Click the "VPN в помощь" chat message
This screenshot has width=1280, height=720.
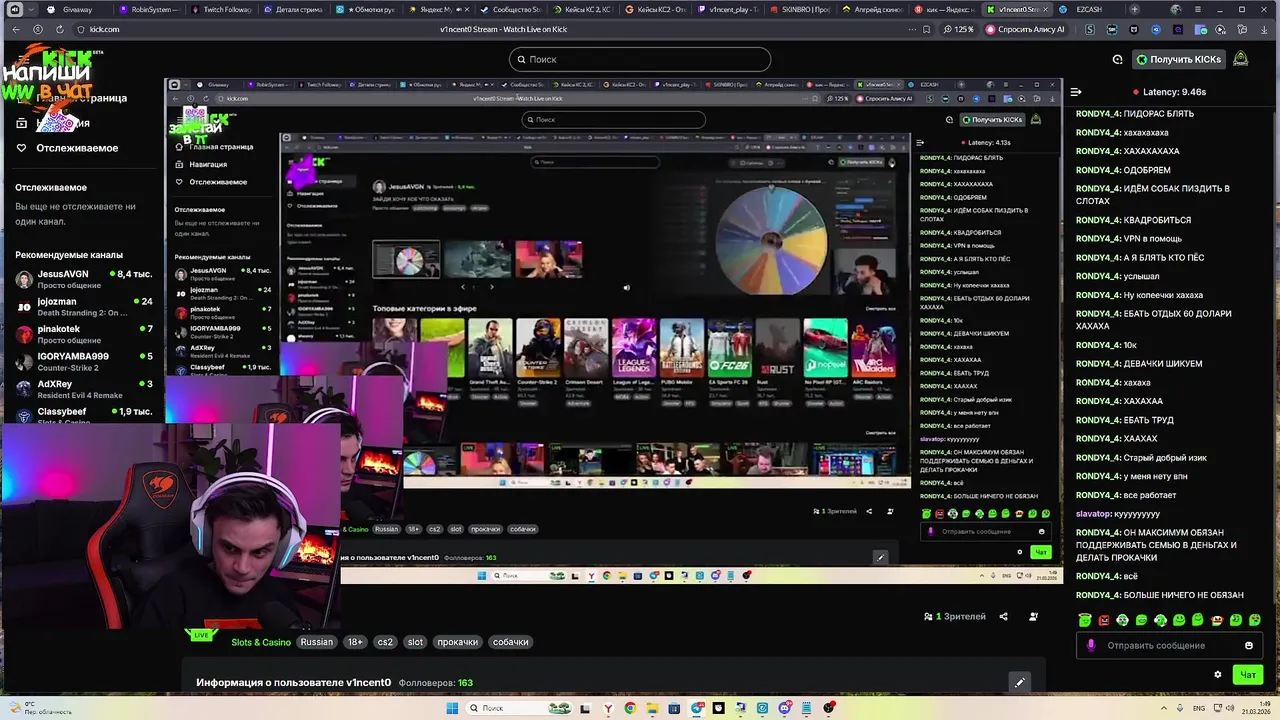[1128, 239]
